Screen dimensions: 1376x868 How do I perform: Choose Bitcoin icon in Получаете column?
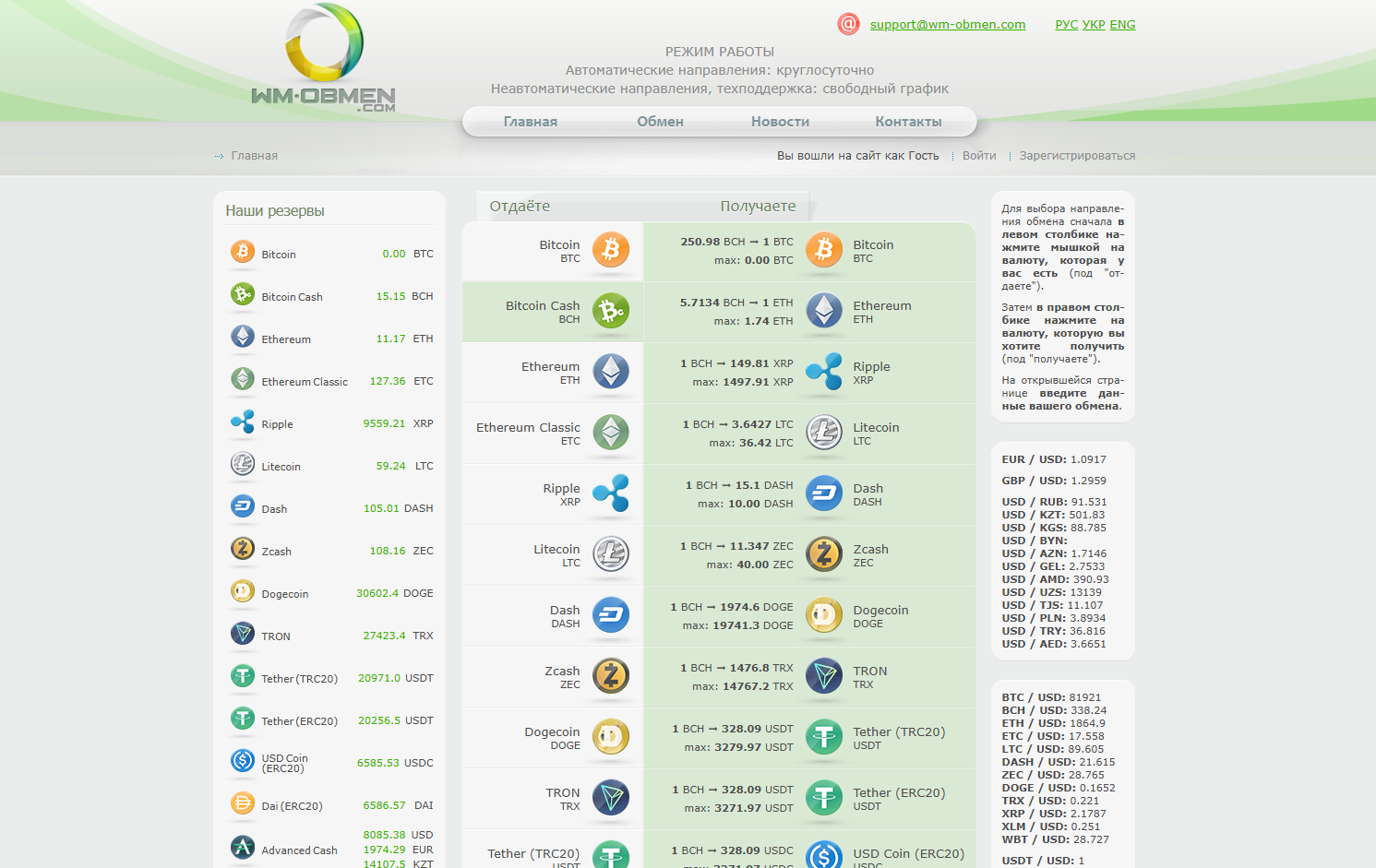pyautogui.click(x=824, y=250)
